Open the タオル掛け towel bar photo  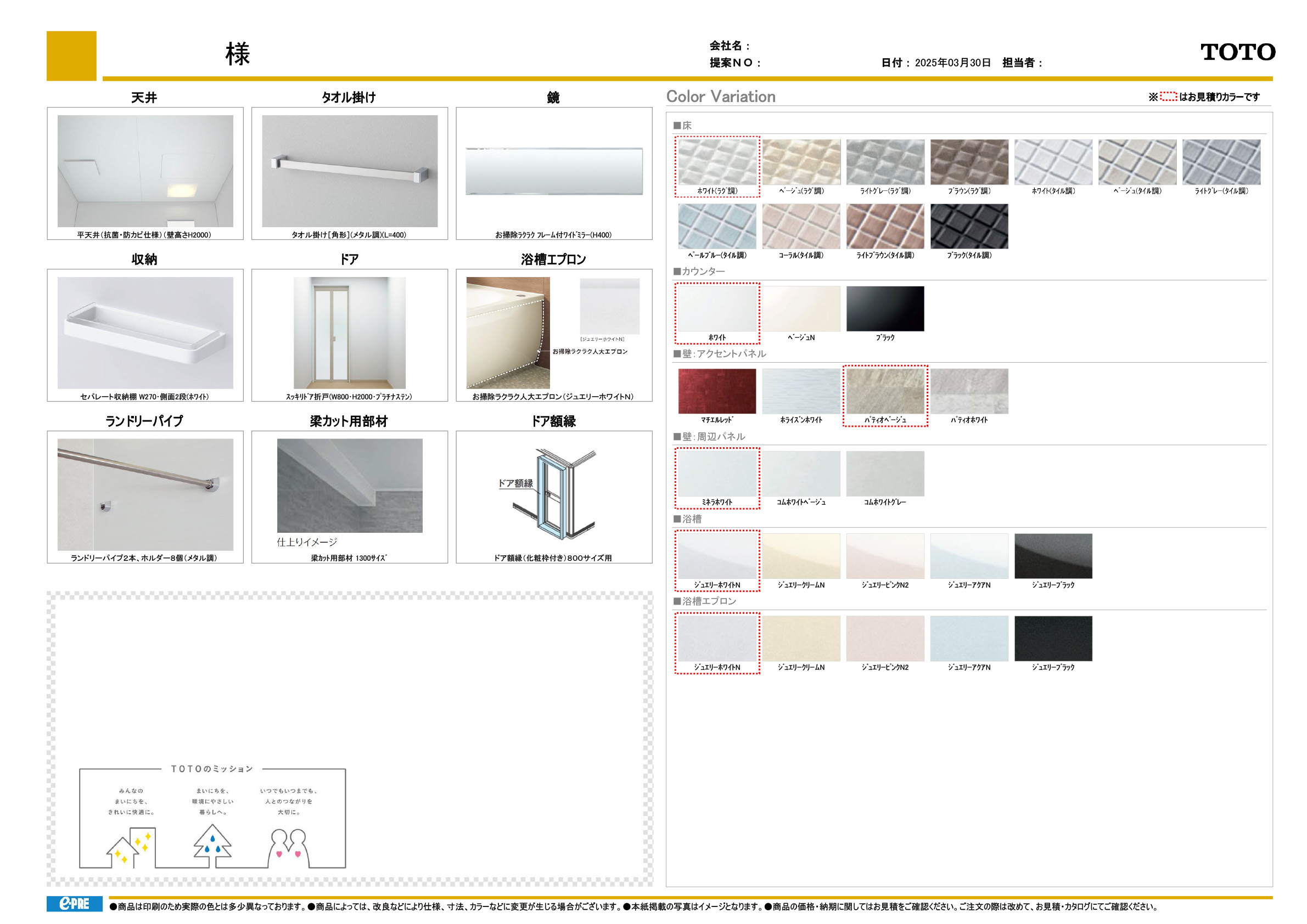click(350, 171)
